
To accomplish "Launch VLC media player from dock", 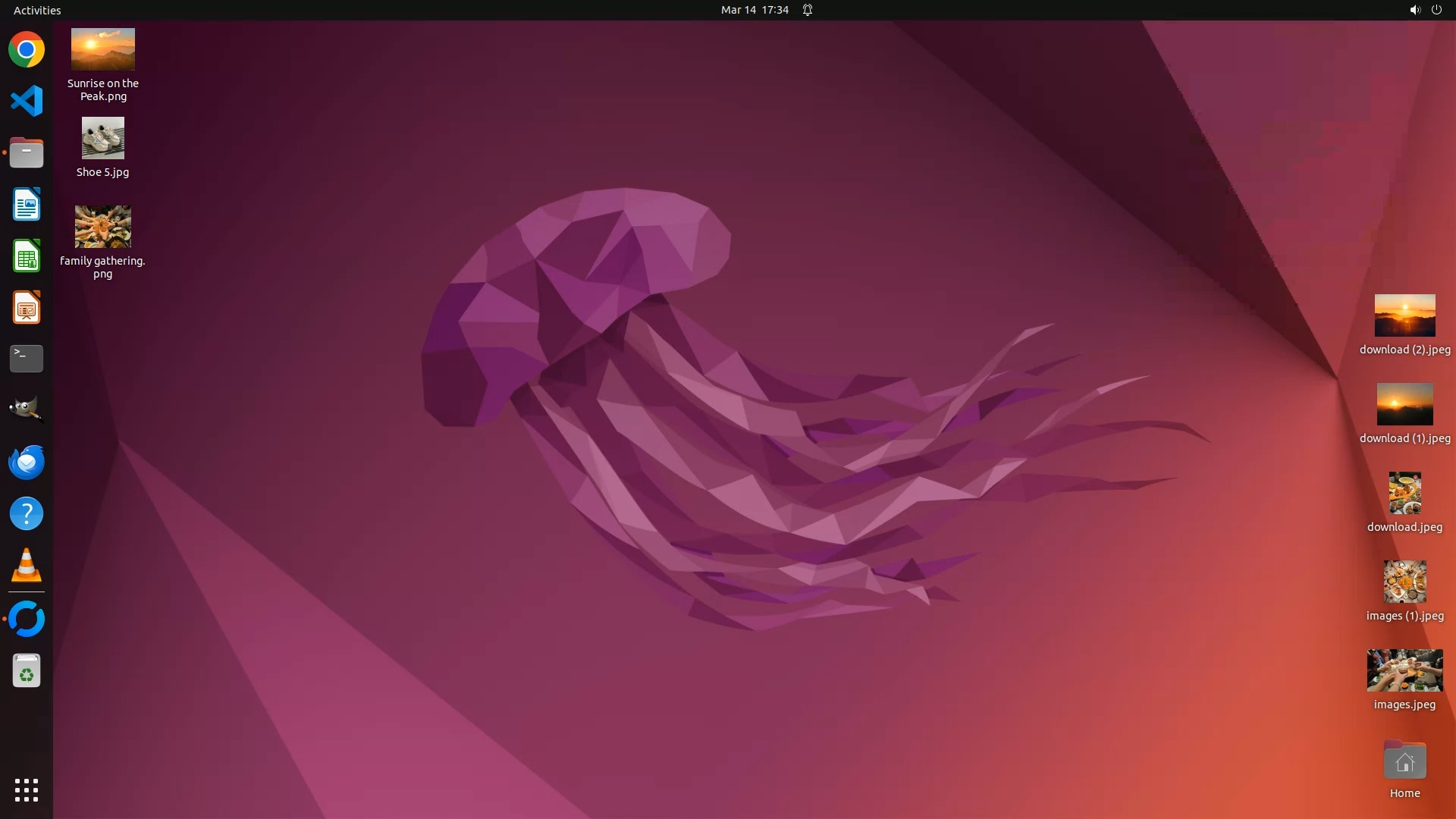I will point(27,565).
